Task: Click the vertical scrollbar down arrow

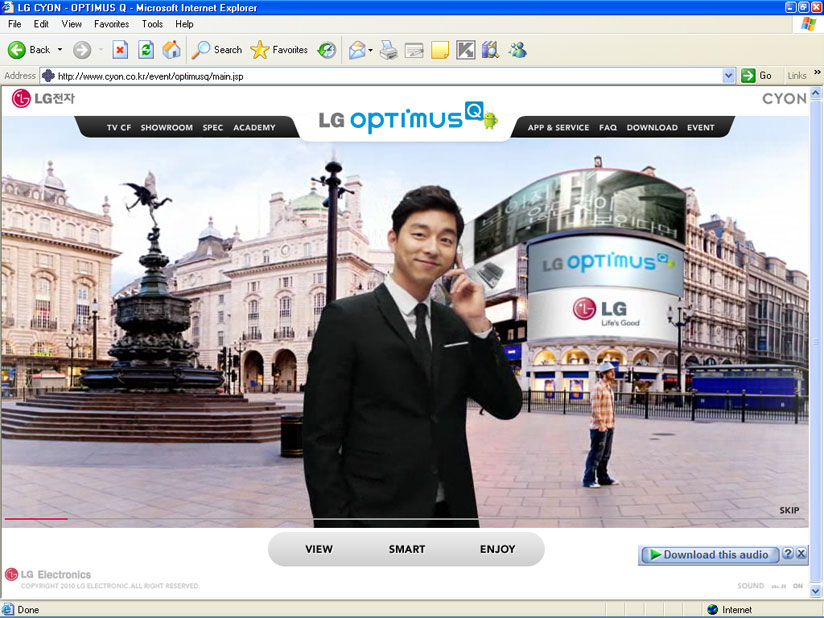Action: 816,591
